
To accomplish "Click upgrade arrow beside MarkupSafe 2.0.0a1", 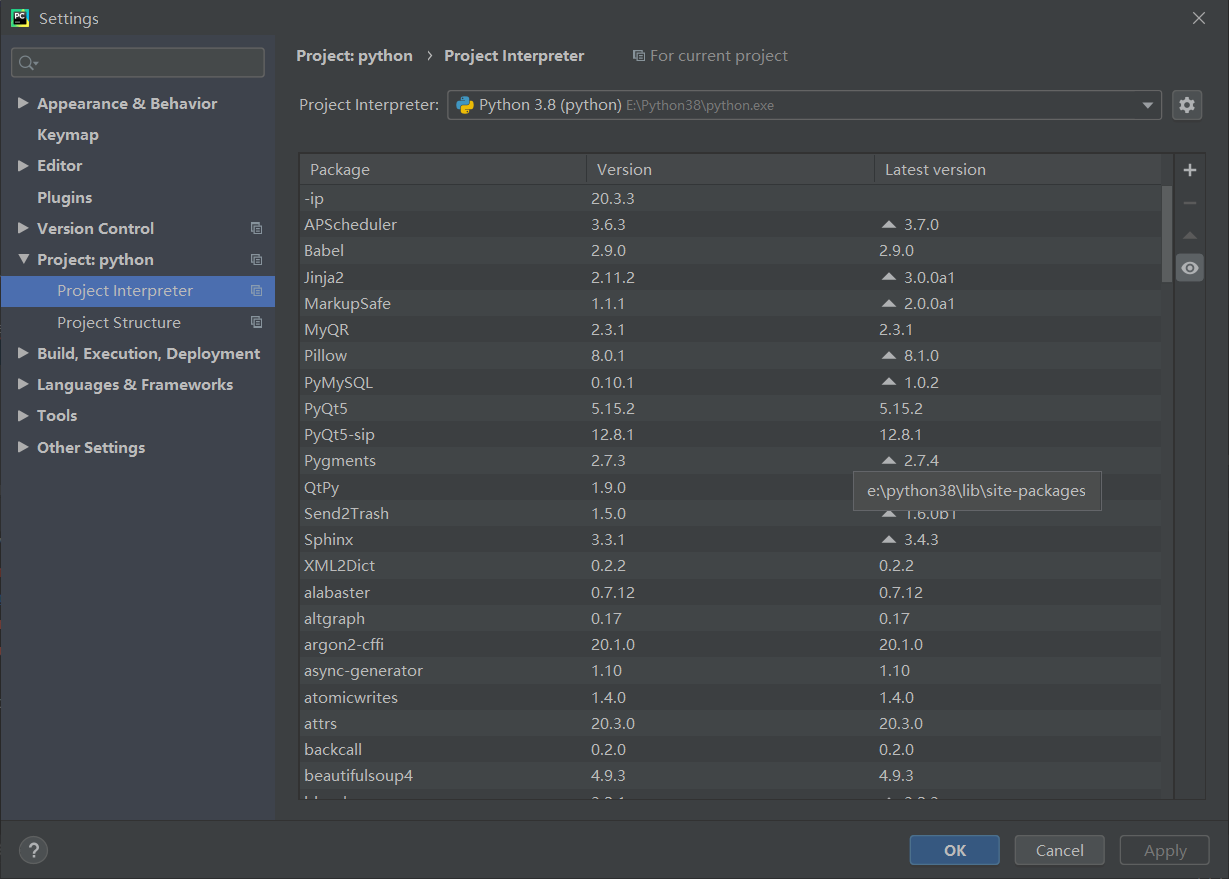I will click(889, 303).
